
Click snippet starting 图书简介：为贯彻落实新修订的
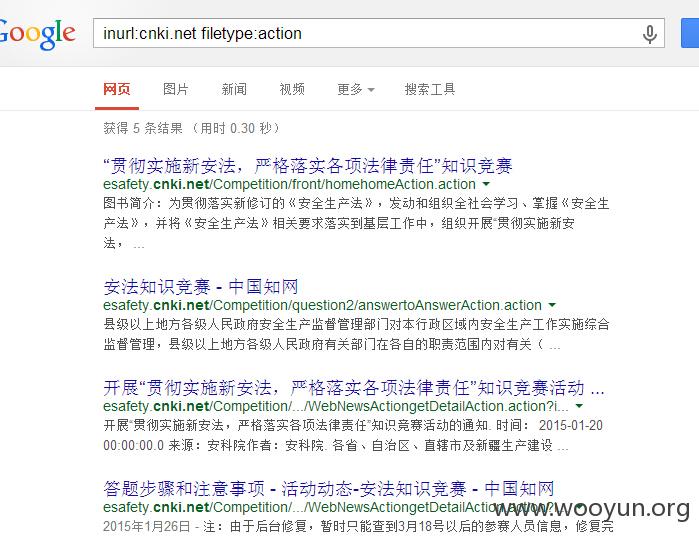coord(356,223)
